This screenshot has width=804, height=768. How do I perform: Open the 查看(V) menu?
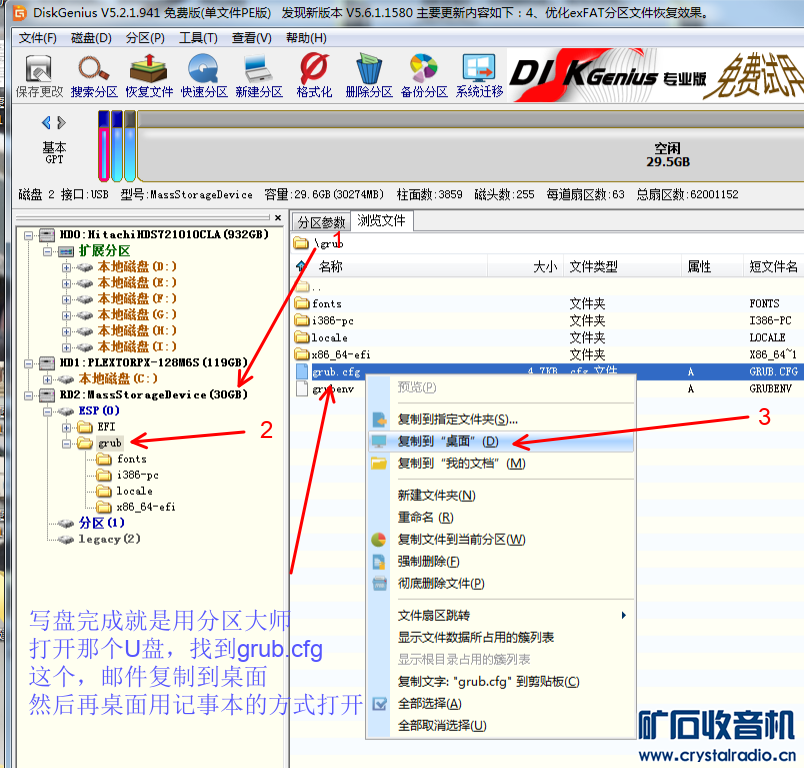point(251,38)
